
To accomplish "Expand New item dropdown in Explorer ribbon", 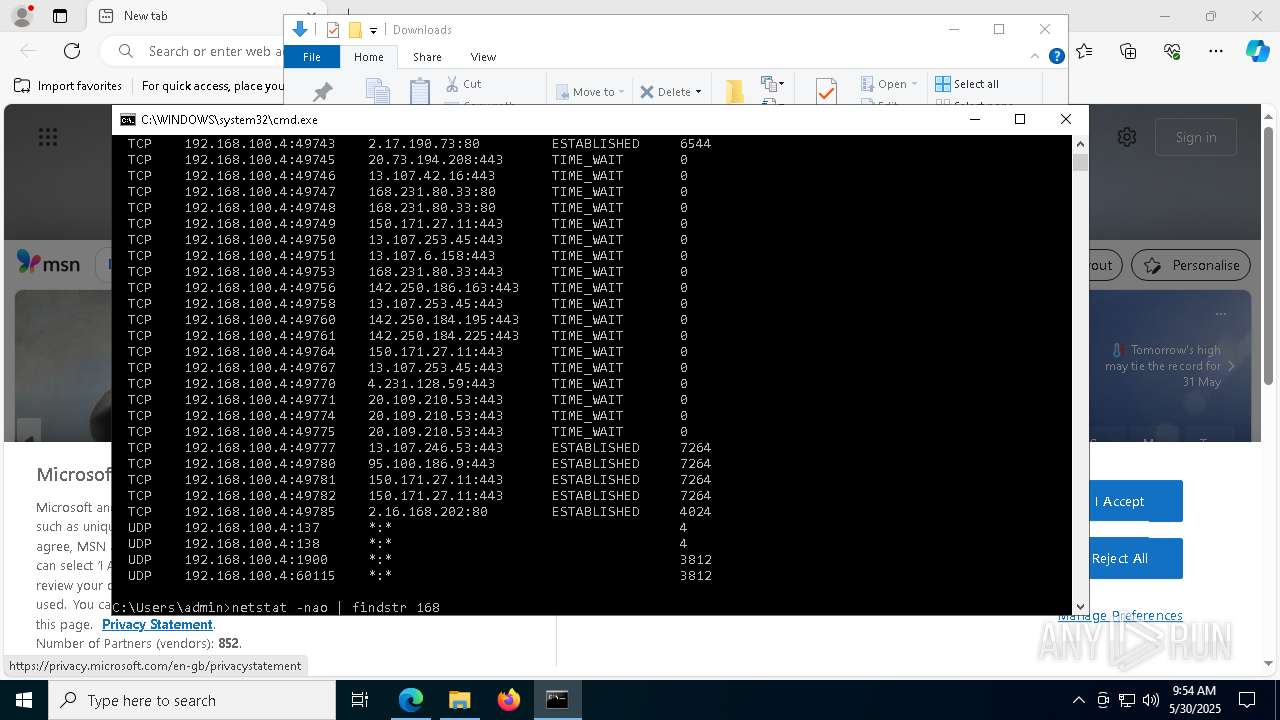I will tap(771, 84).
